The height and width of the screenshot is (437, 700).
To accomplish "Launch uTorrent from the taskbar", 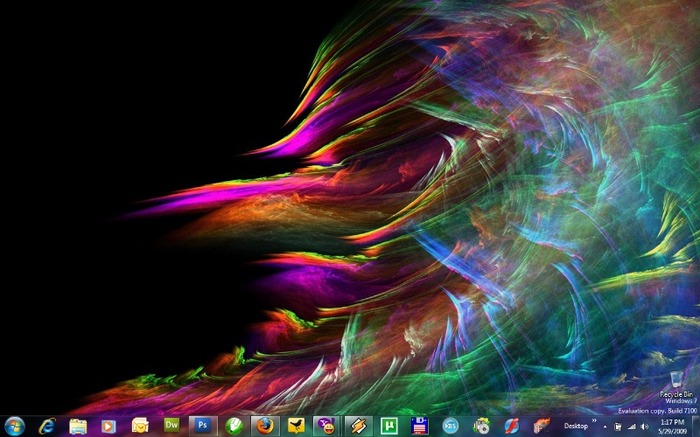I will [389, 426].
